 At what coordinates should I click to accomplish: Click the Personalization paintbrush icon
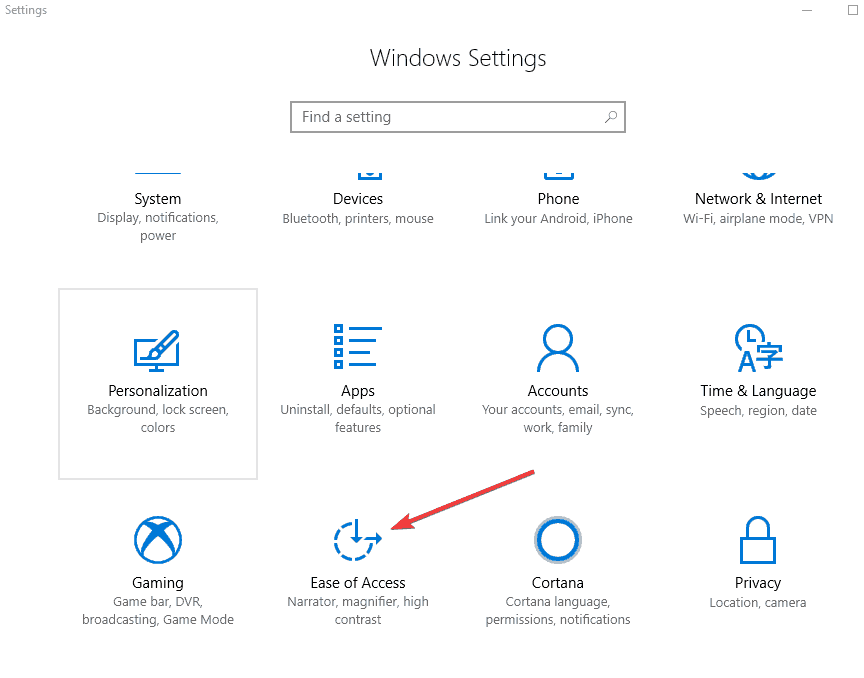click(x=157, y=348)
